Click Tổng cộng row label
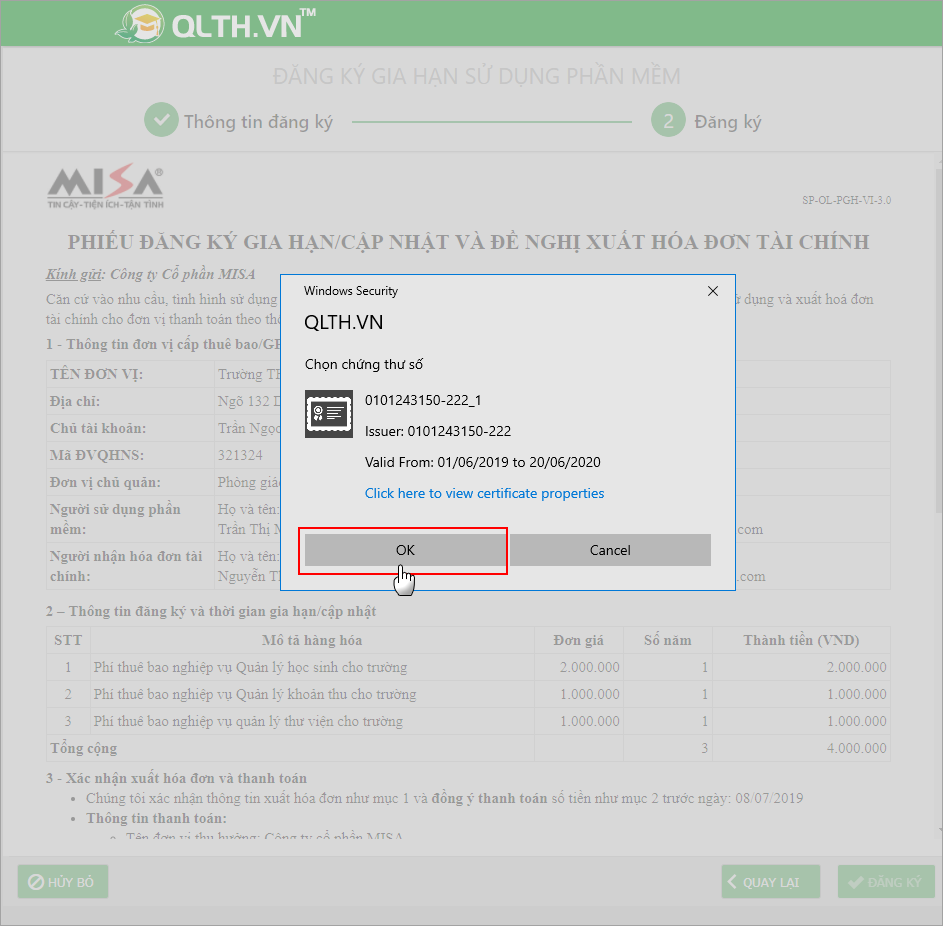 point(84,748)
